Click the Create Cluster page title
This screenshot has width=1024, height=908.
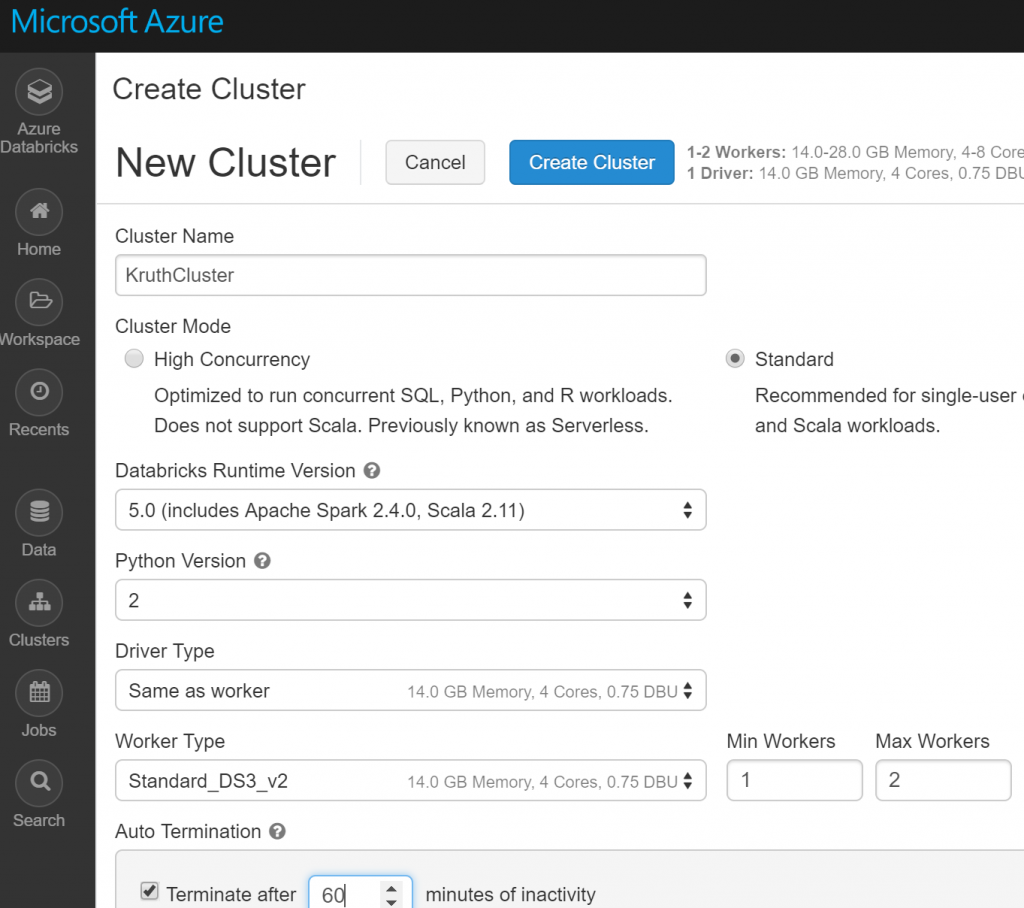coord(209,89)
